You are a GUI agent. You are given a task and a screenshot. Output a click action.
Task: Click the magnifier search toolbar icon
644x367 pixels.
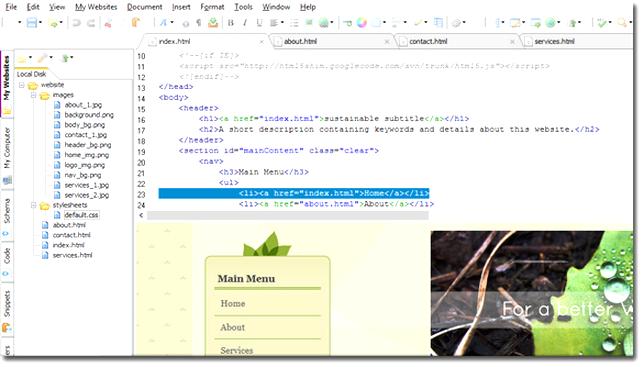pos(622,23)
